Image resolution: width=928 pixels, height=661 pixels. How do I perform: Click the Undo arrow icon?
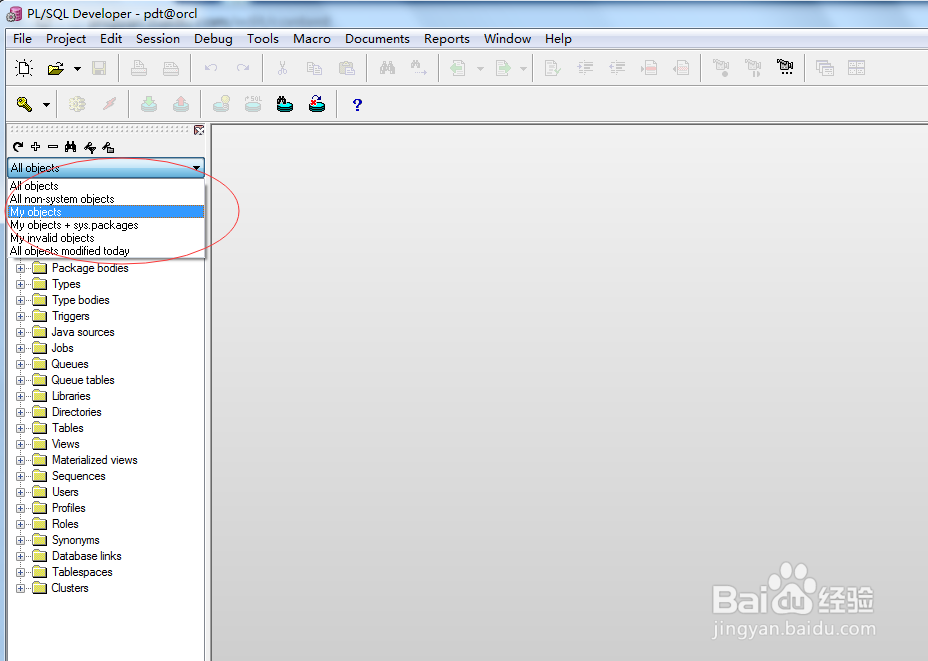[211, 68]
